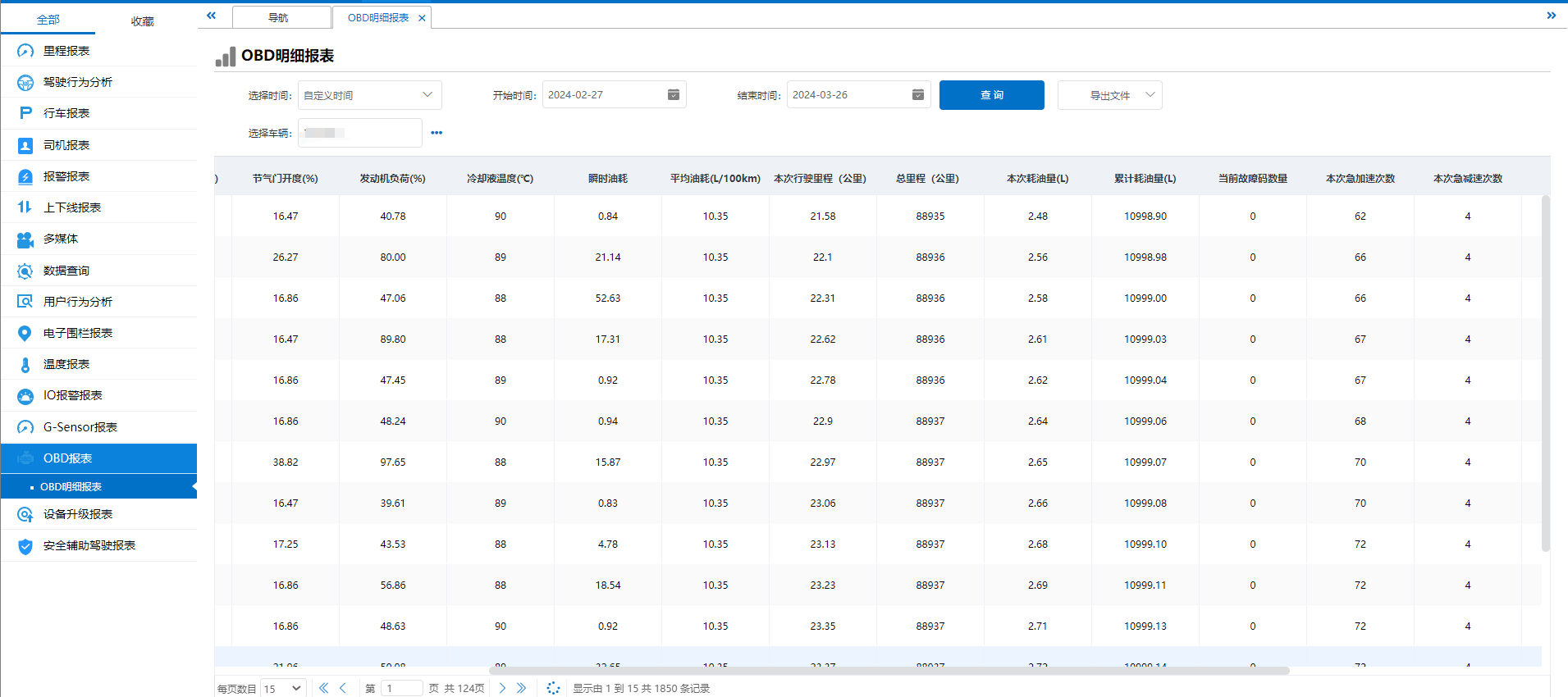Open the 电子围栏报表 location pin icon
The image size is (1568, 697).
[25, 333]
